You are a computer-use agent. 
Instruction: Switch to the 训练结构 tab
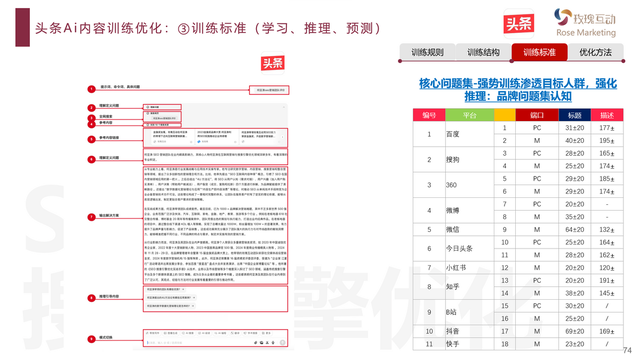click(x=483, y=52)
